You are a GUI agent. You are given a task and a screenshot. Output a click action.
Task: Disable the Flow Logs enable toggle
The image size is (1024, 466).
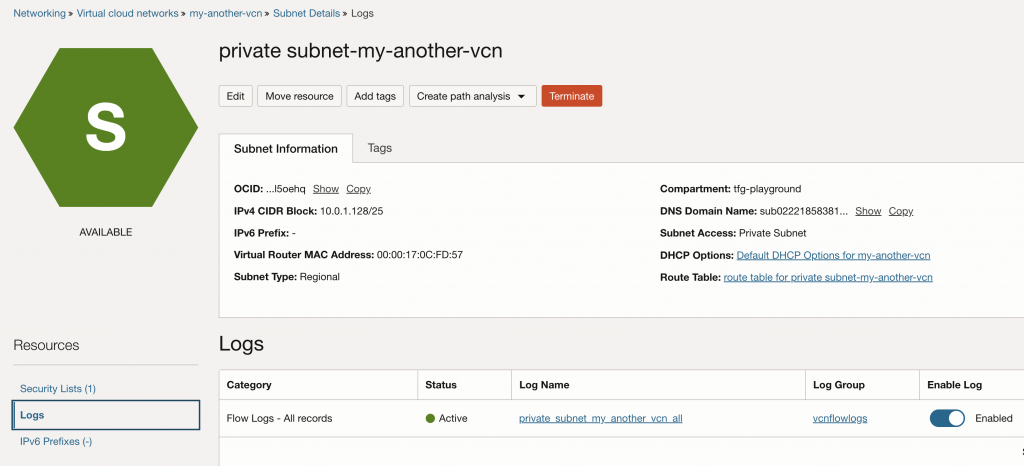947,418
